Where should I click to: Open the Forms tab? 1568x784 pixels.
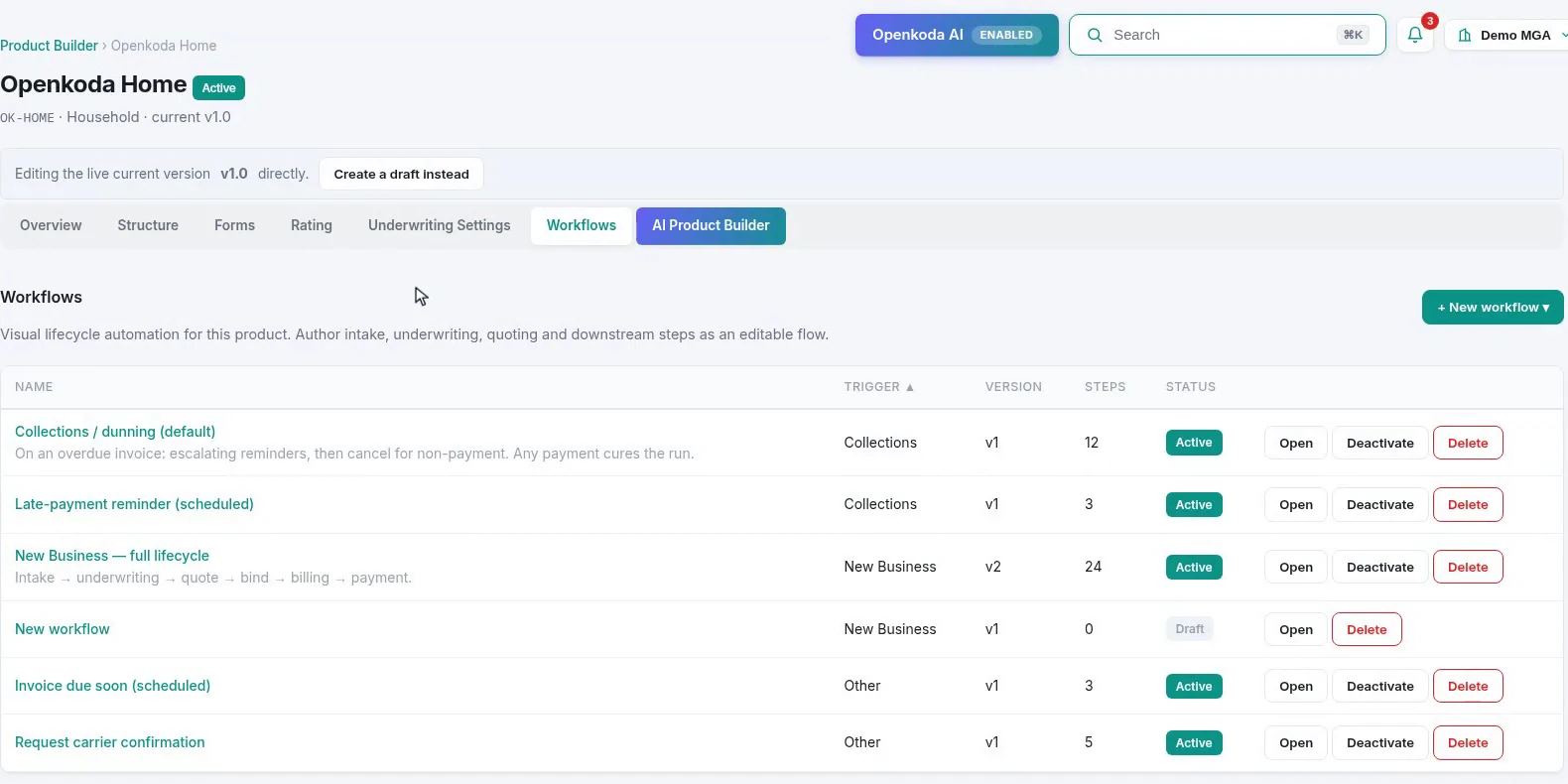coord(234,225)
